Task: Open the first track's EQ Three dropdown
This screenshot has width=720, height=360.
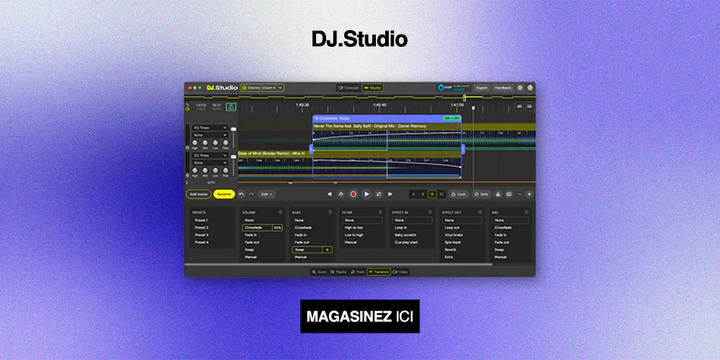Action: pyautogui.click(x=210, y=128)
